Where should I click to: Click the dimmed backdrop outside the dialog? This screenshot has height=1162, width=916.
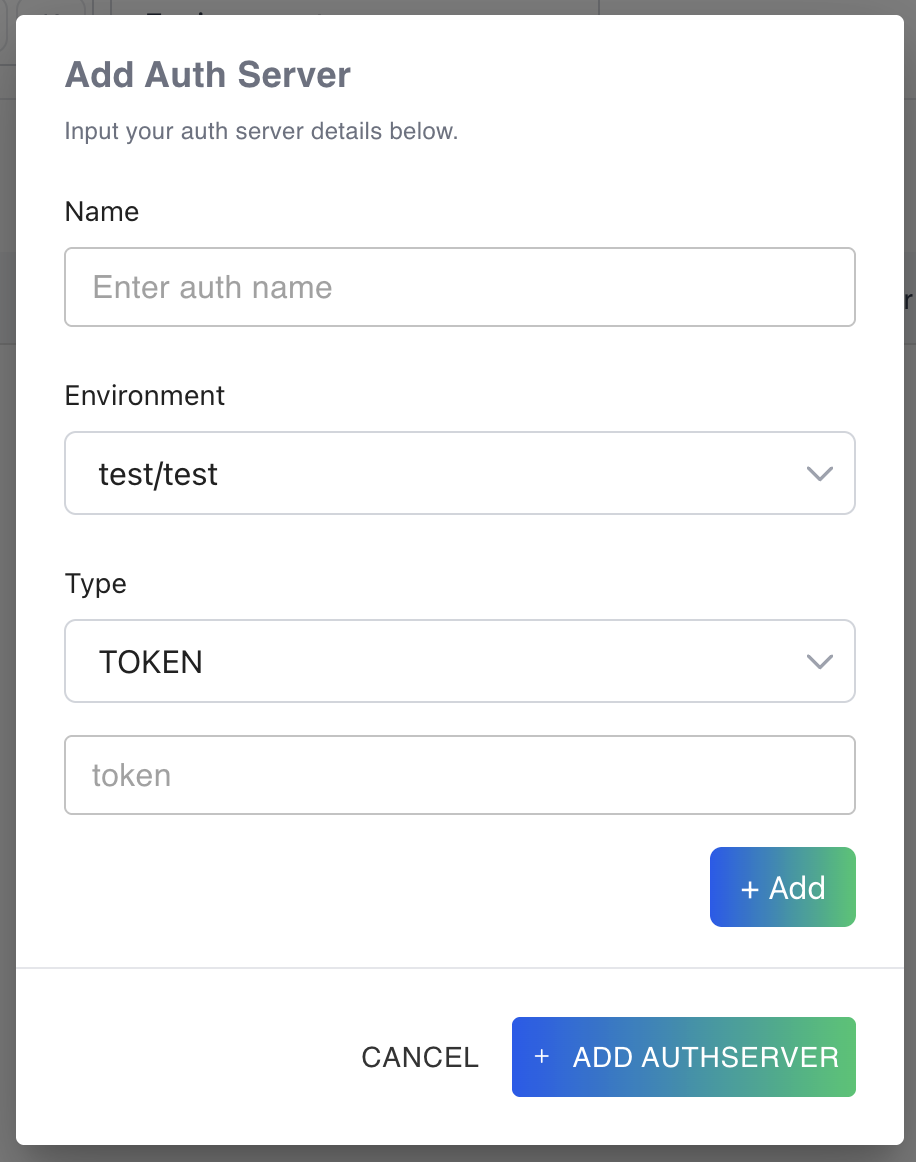[910, 600]
